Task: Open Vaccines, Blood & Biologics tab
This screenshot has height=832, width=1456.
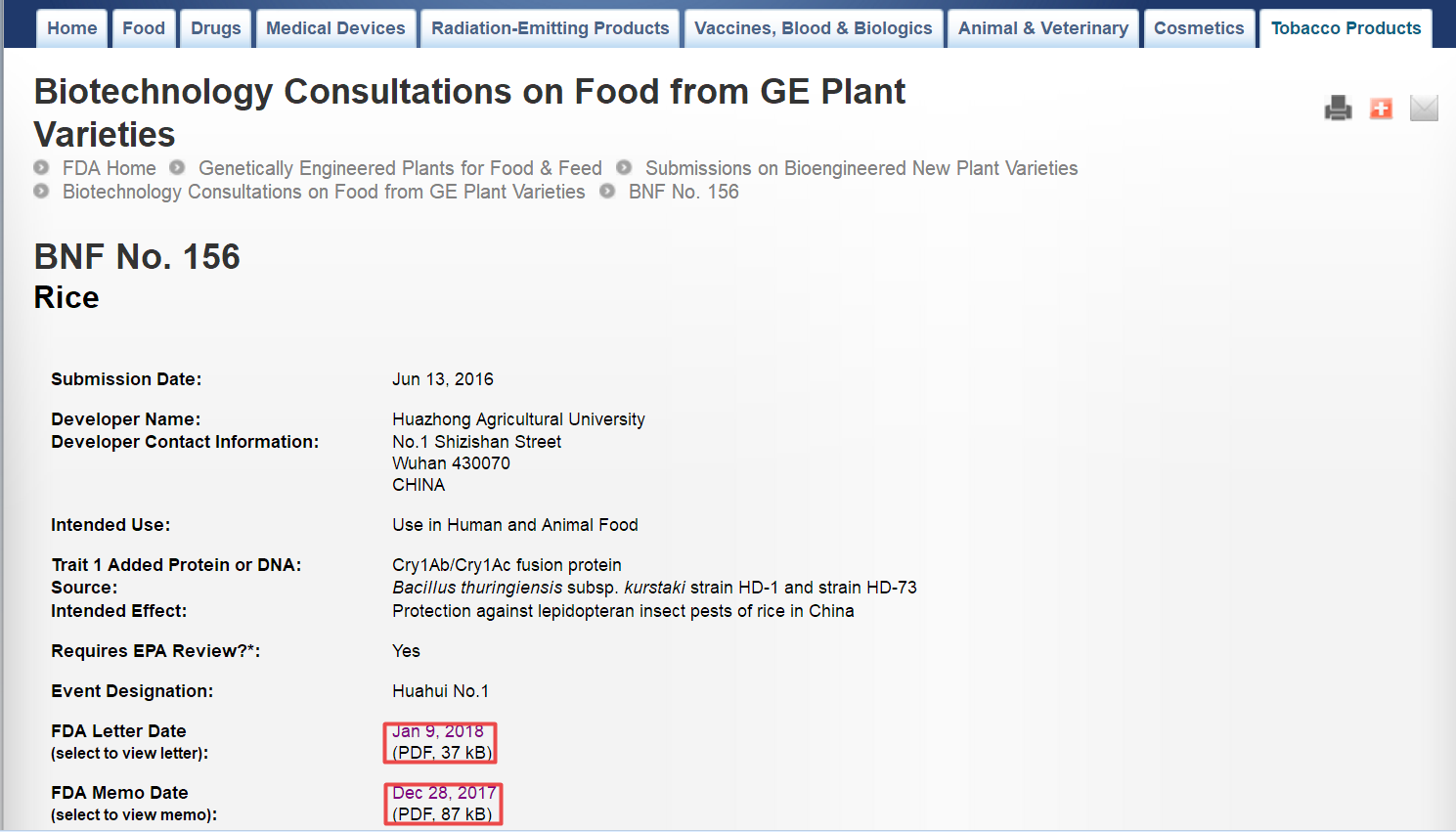Action: (x=814, y=28)
